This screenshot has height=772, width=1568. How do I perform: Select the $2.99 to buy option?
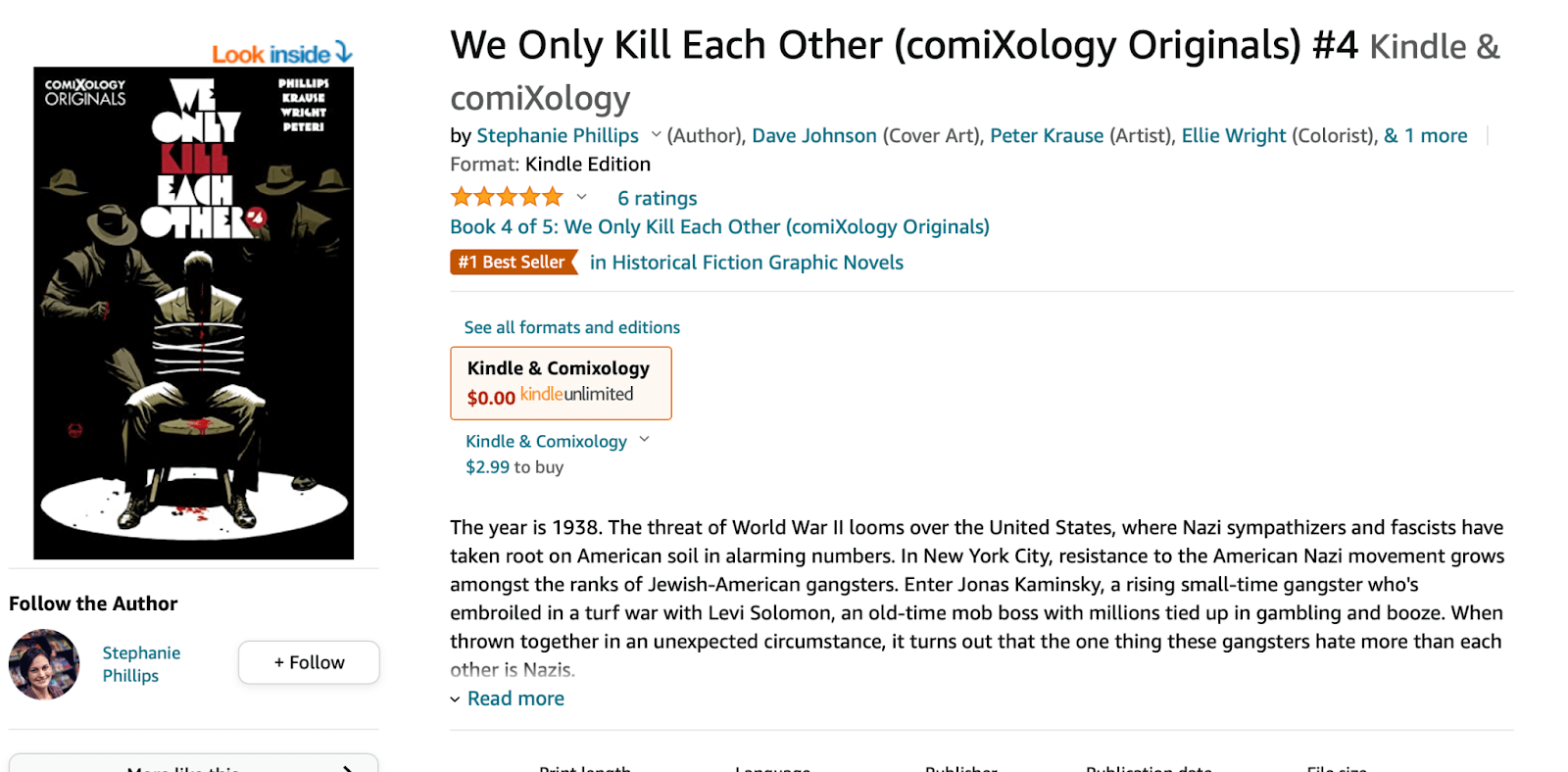514,467
